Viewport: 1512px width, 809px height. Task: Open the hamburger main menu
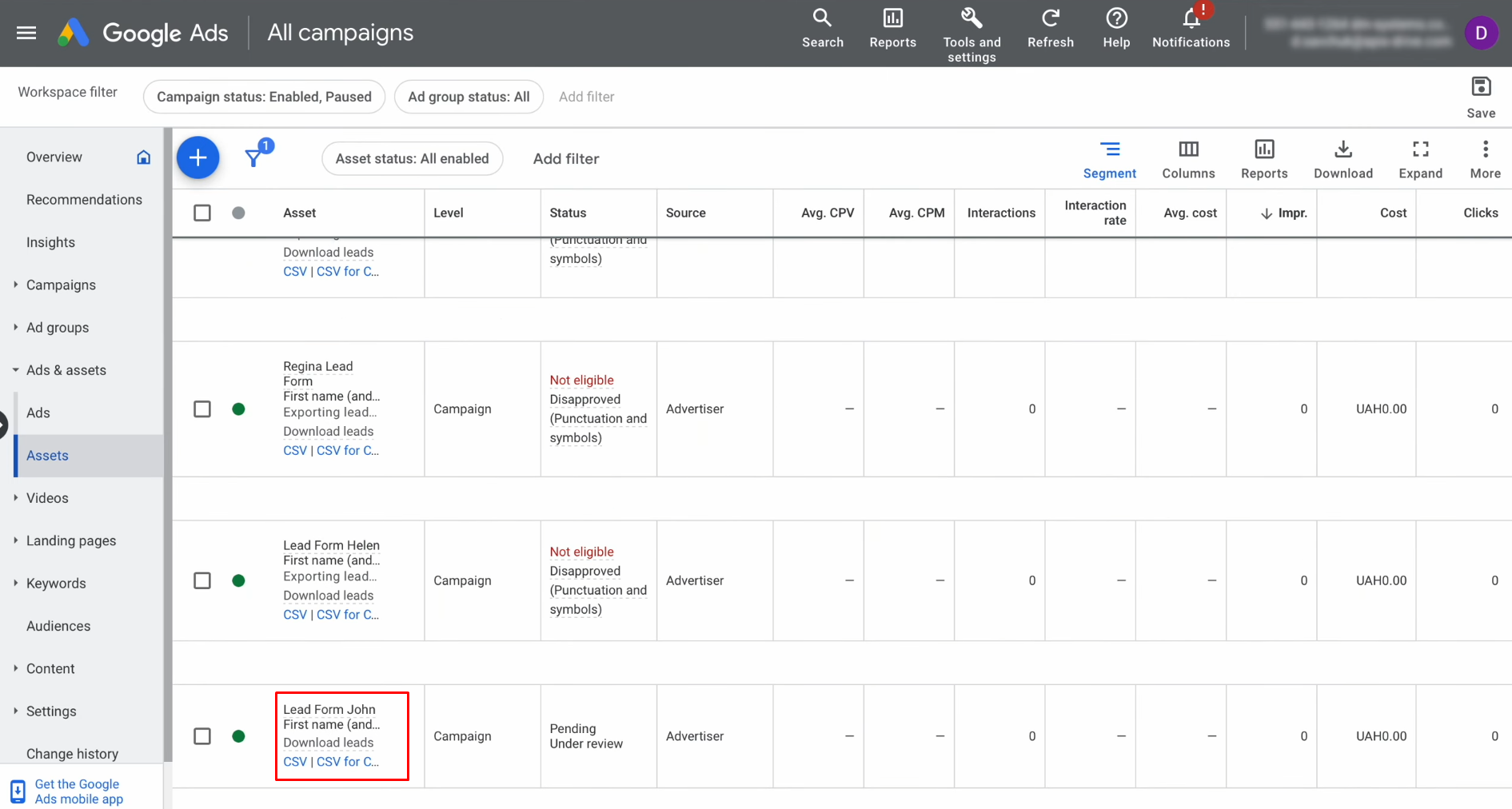tap(26, 33)
